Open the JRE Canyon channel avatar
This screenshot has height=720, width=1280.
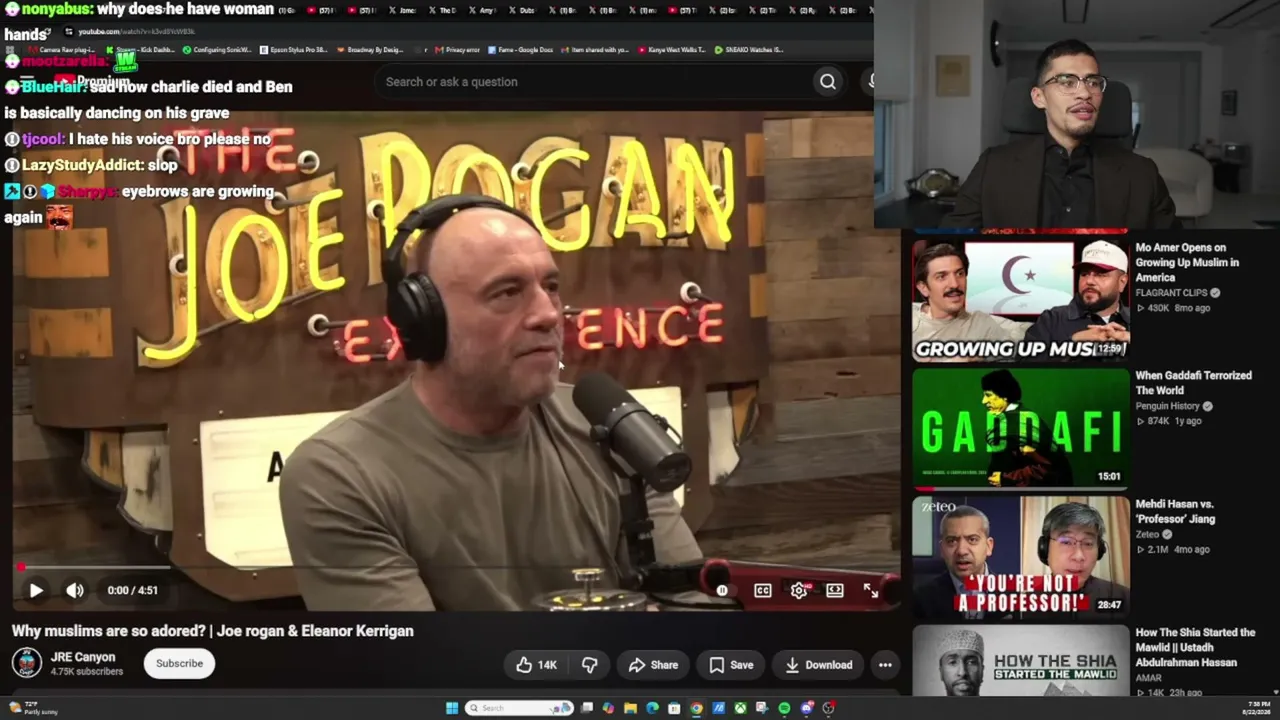27,663
